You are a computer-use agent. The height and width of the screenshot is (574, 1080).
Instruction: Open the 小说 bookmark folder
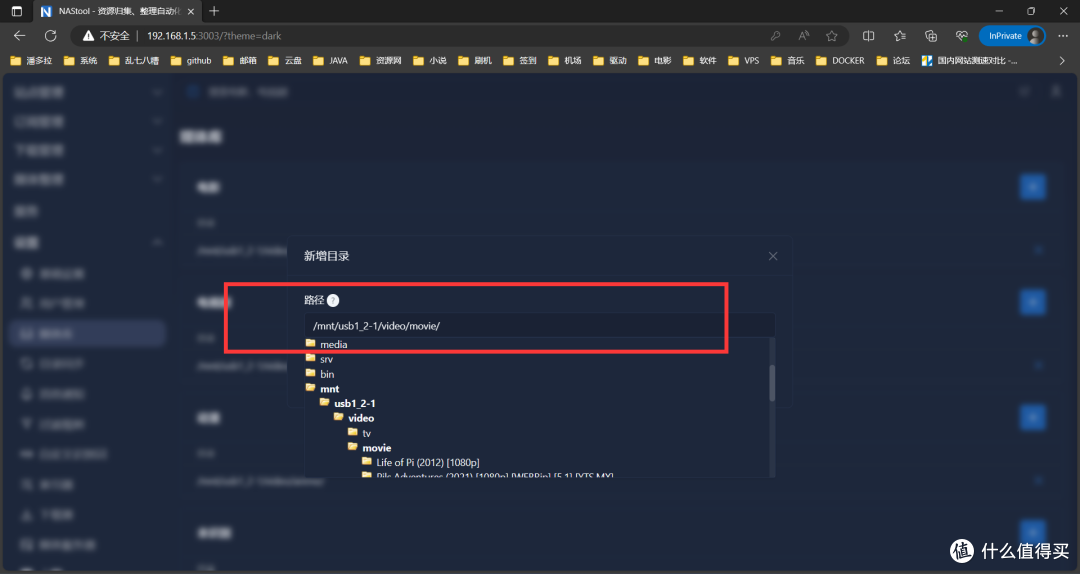point(430,61)
